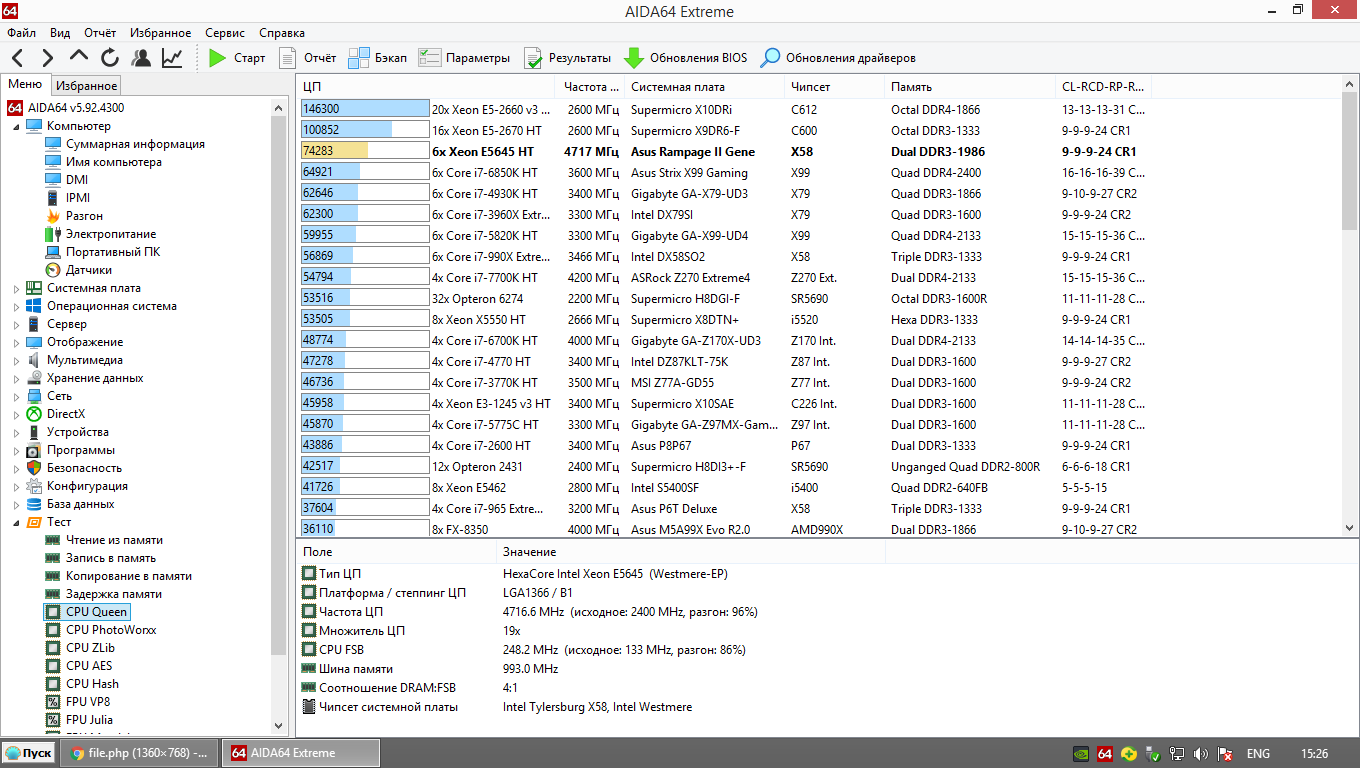Open the Вид menu
This screenshot has width=1360, height=768.
point(60,33)
